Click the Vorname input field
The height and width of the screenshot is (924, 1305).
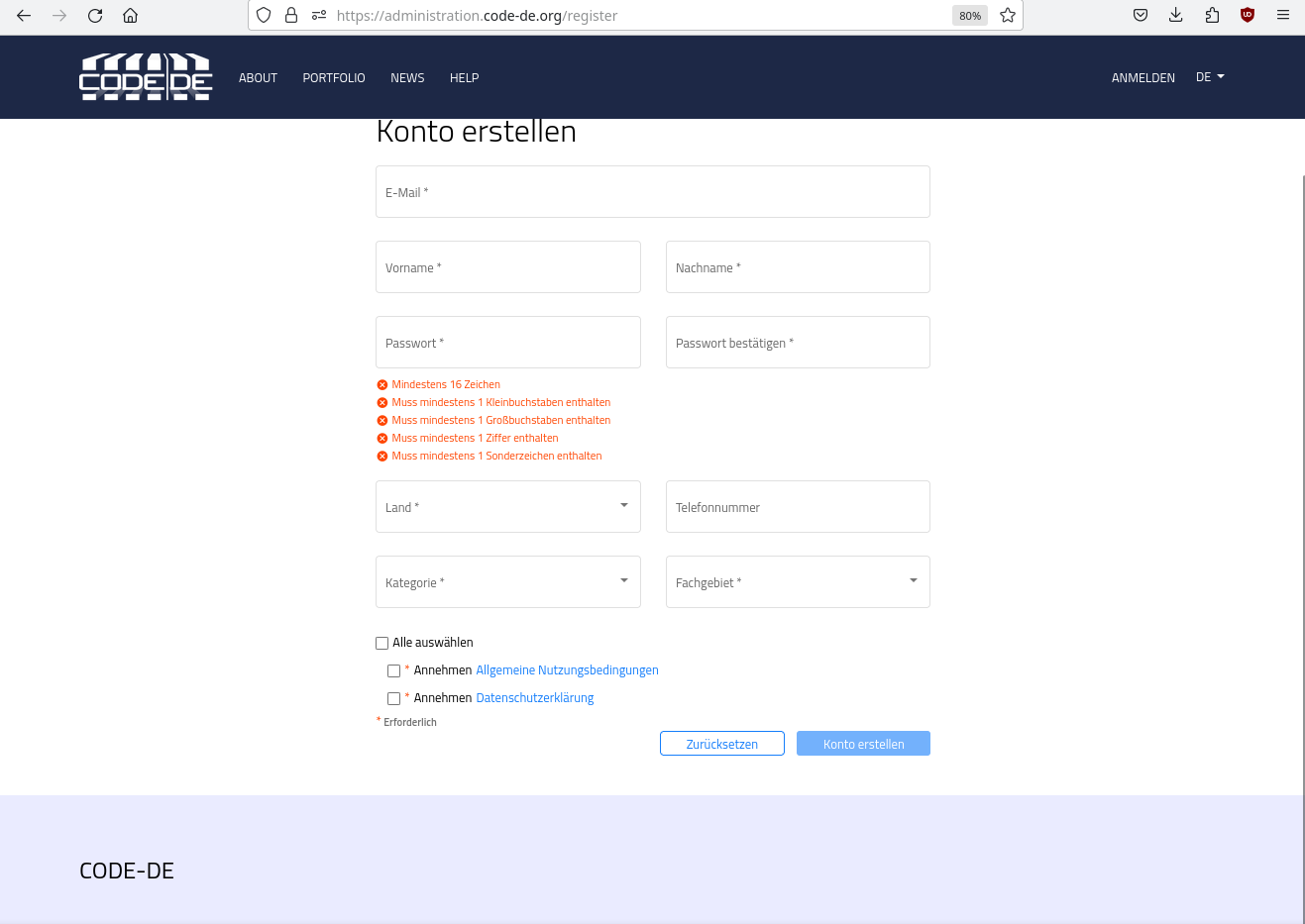(508, 266)
